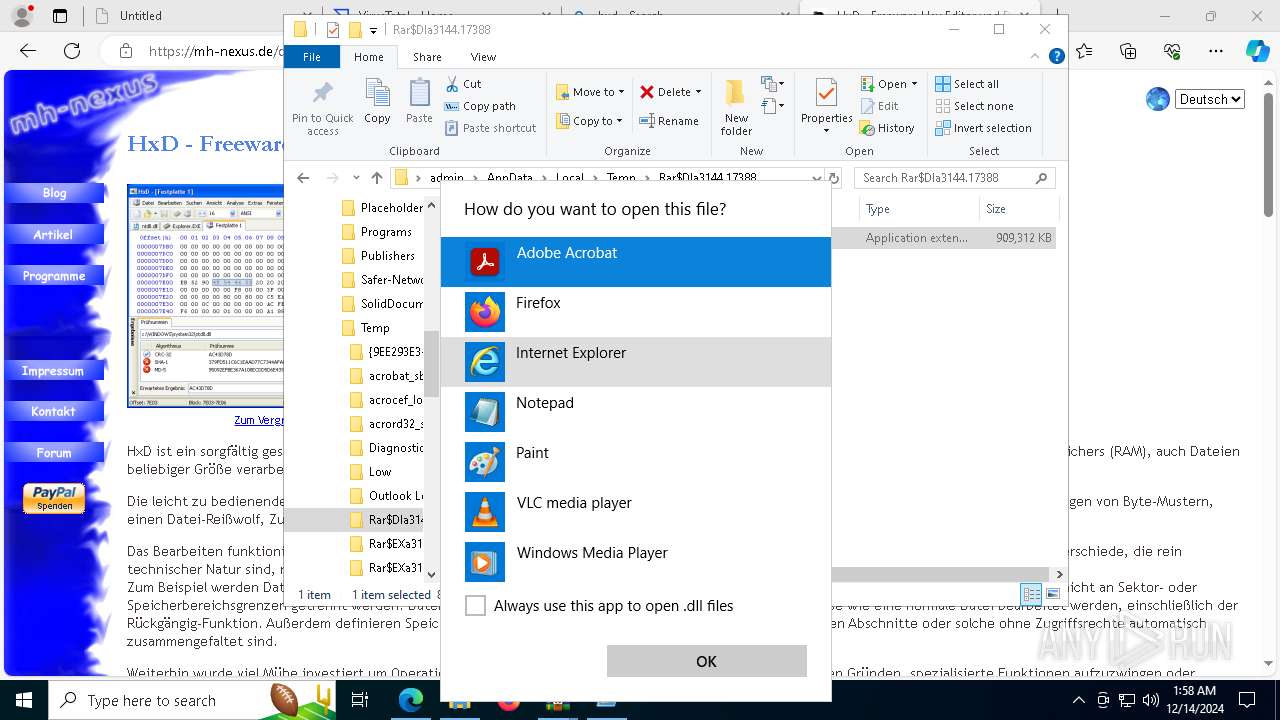
Task: Select the Programs folder in tree
Action: [x=378, y=232]
